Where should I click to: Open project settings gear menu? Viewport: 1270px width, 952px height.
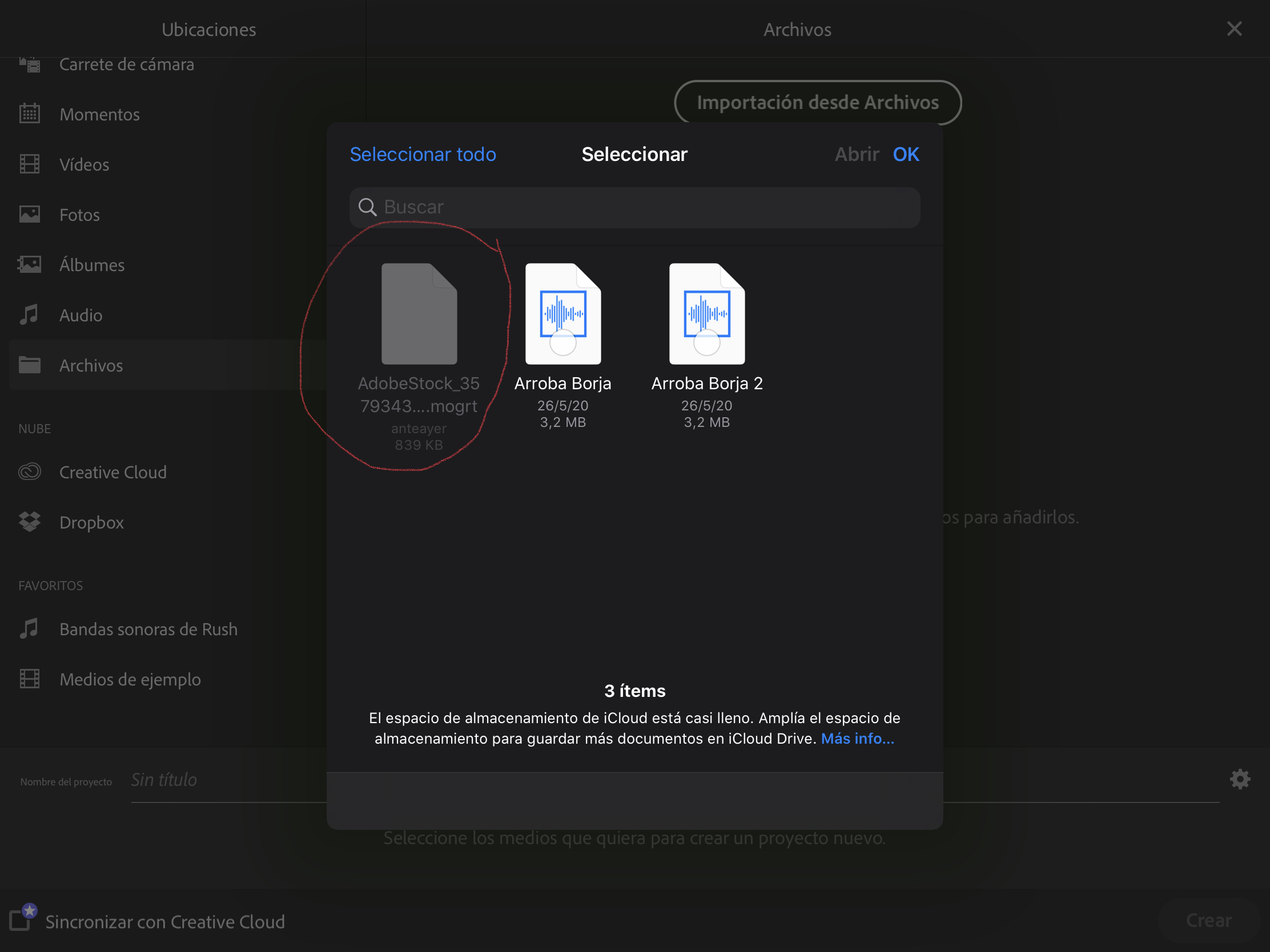point(1240,778)
